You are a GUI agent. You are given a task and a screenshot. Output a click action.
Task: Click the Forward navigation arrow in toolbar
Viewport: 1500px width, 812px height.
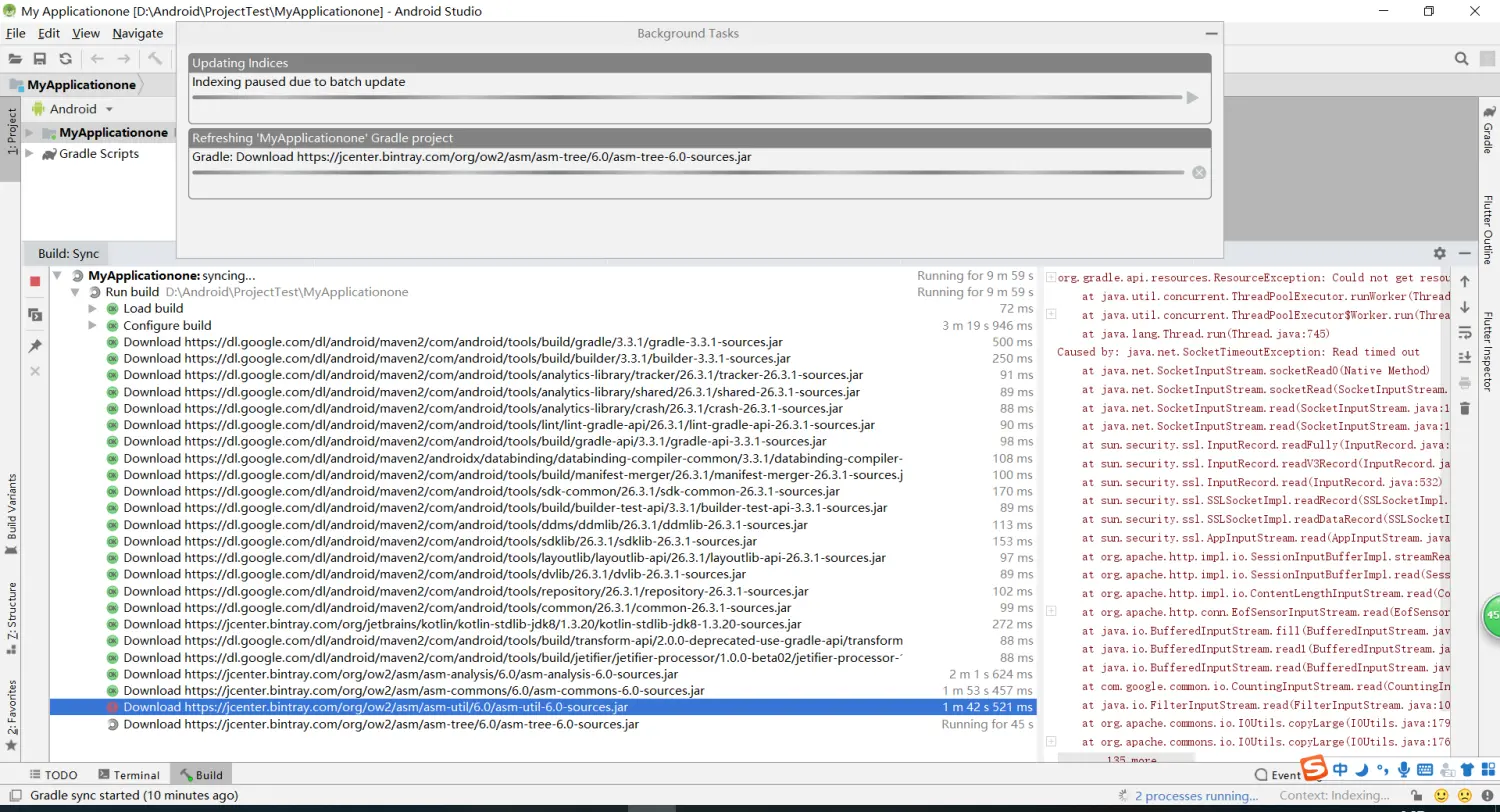124,59
